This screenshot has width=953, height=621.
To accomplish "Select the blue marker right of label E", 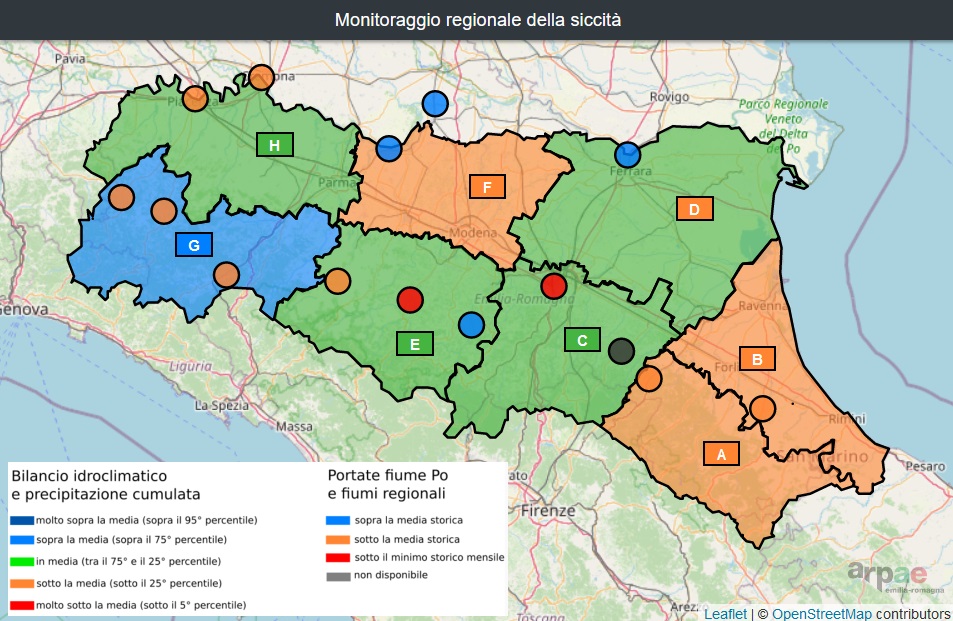I will [x=471, y=324].
